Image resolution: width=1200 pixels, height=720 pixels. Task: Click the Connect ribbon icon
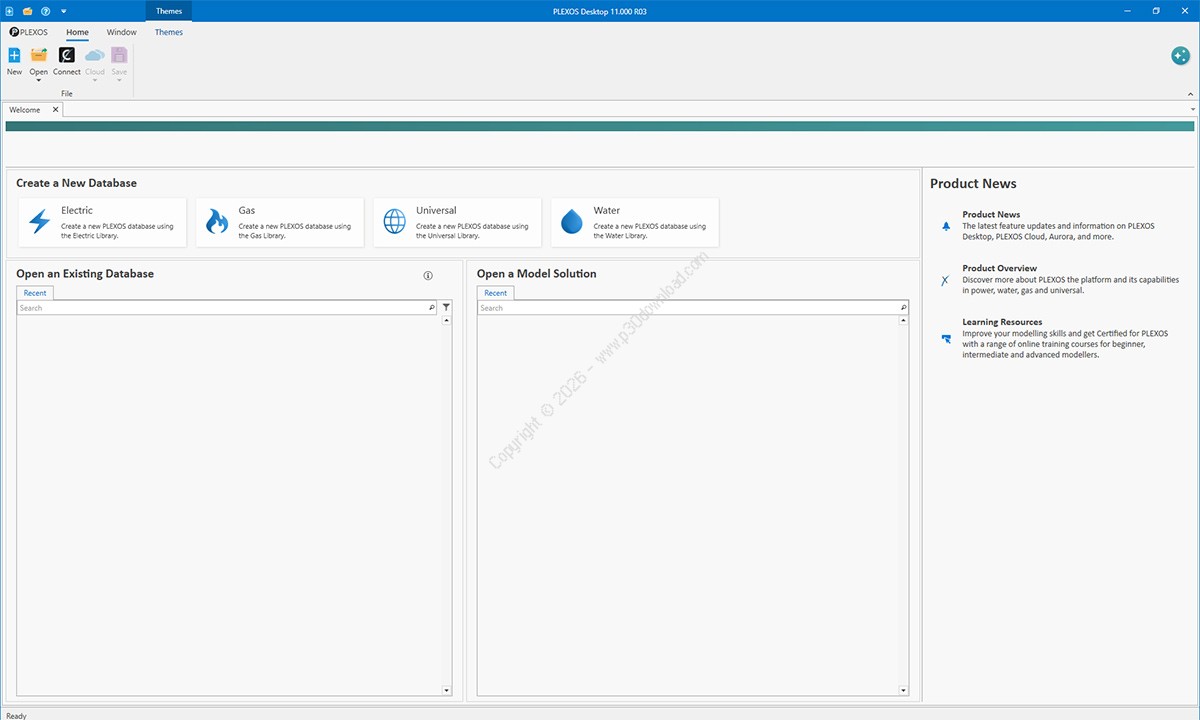click(x=67, y=56)
